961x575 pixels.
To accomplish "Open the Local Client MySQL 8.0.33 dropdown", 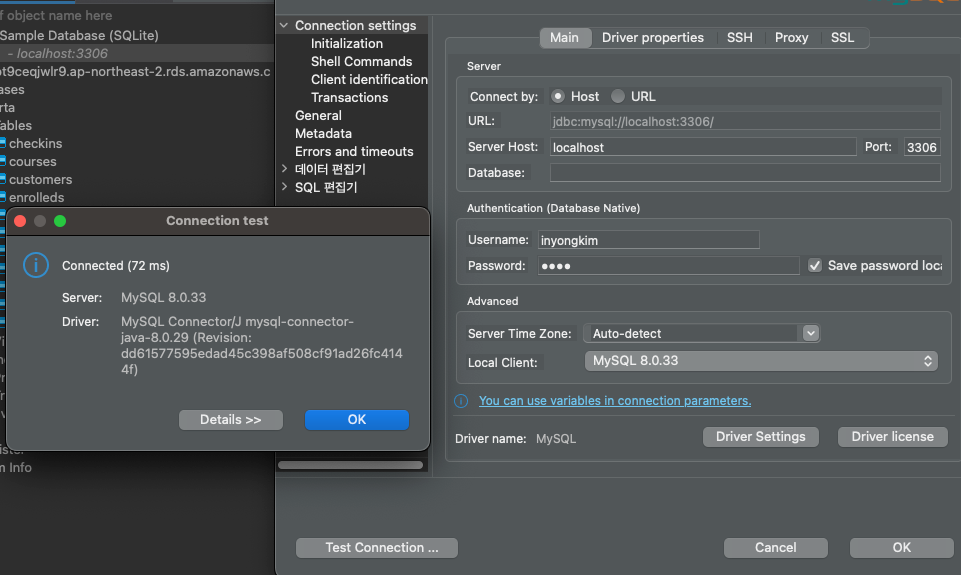I will tap(761, 361).
